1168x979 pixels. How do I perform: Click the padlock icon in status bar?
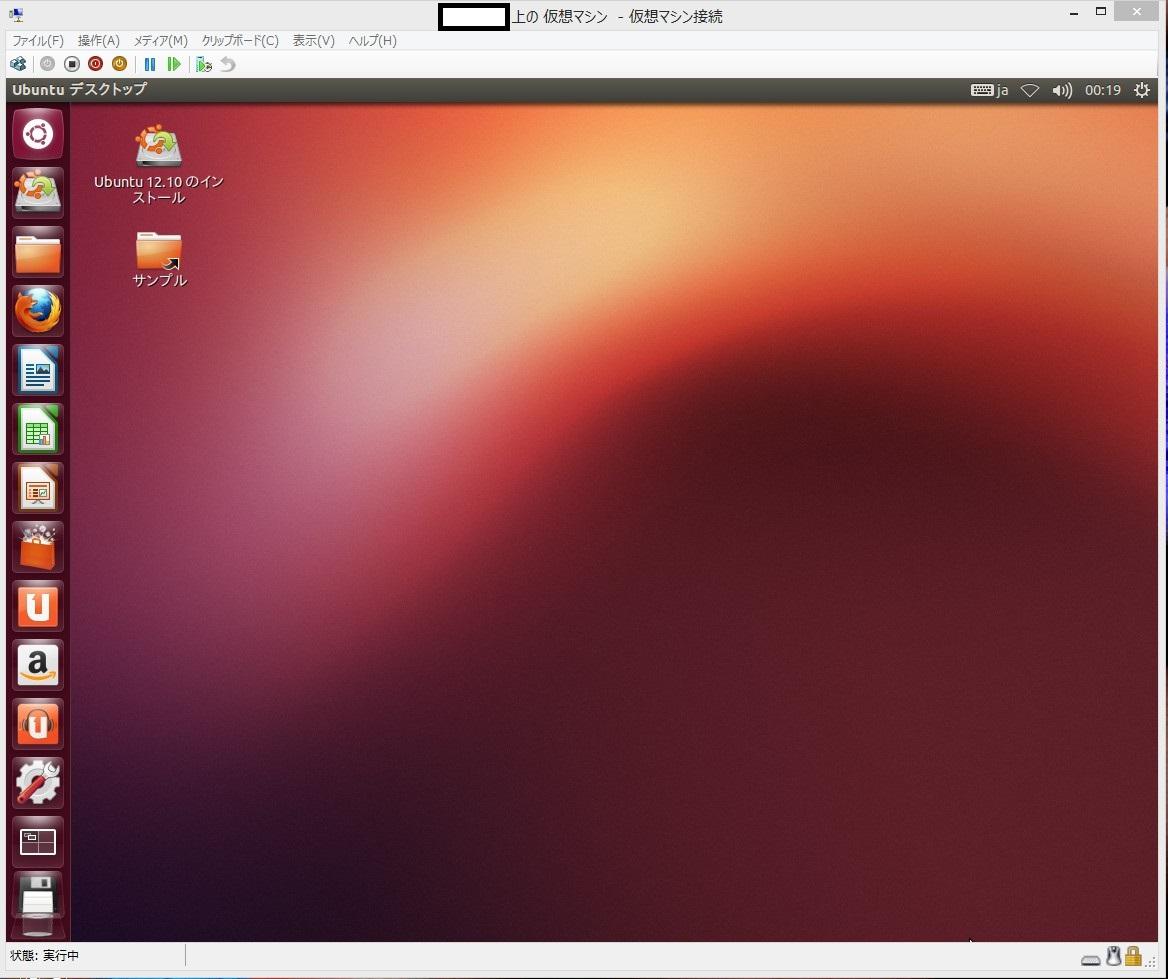click(1133, 956)
